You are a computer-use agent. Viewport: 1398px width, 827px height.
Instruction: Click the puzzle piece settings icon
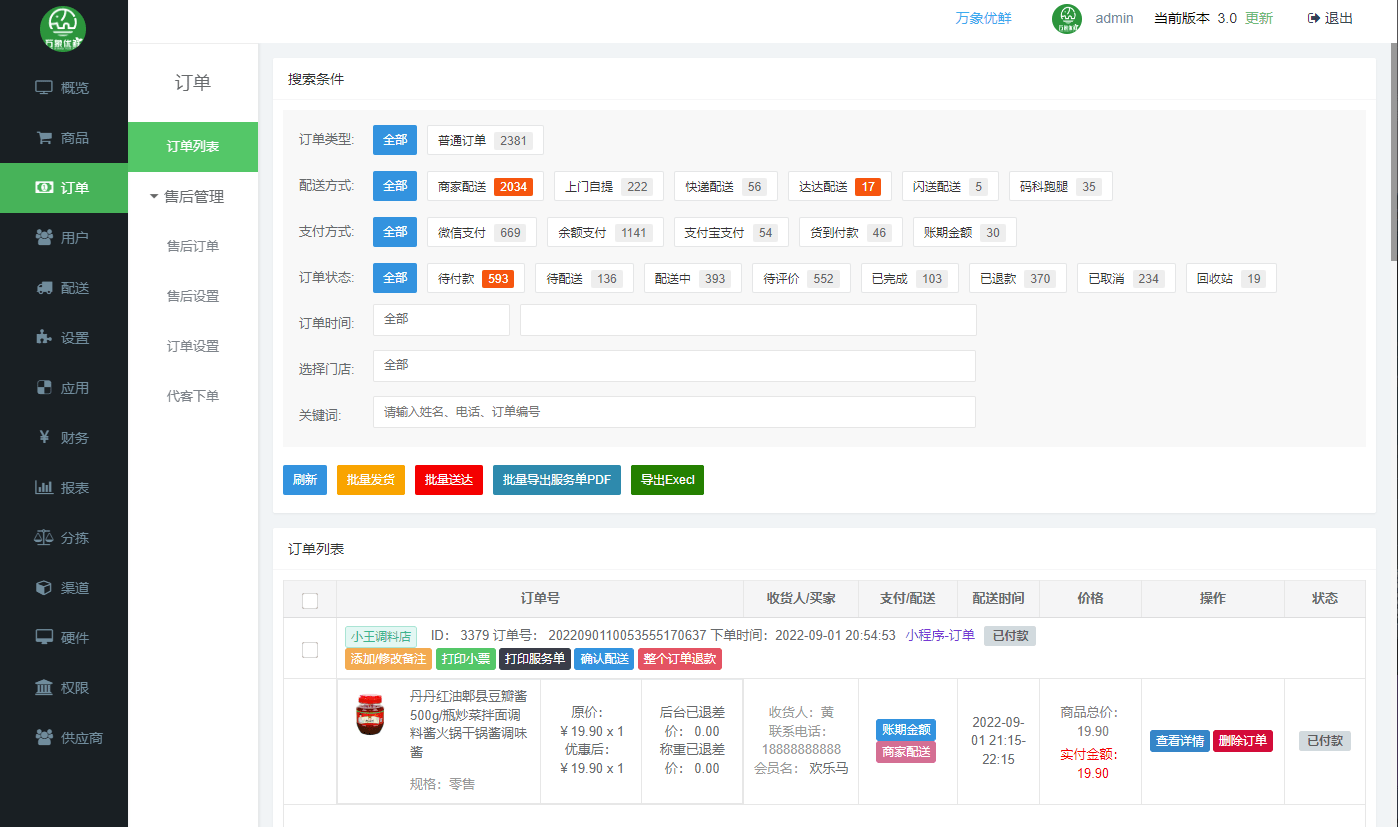pyautogui.click(x=44, y=338)
